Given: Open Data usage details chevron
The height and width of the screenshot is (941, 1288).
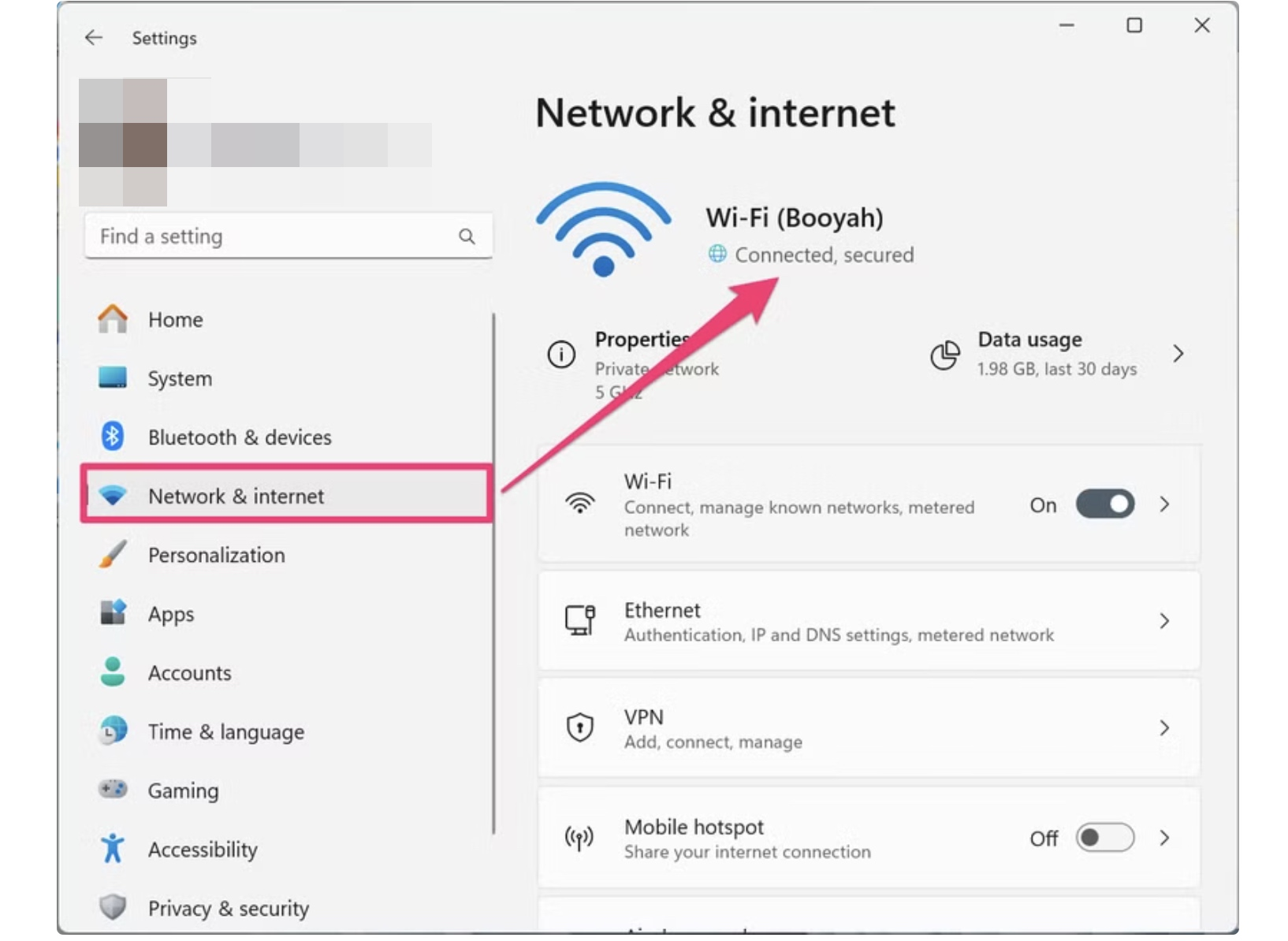Looking at the screenshot, I should [1178, 354].
